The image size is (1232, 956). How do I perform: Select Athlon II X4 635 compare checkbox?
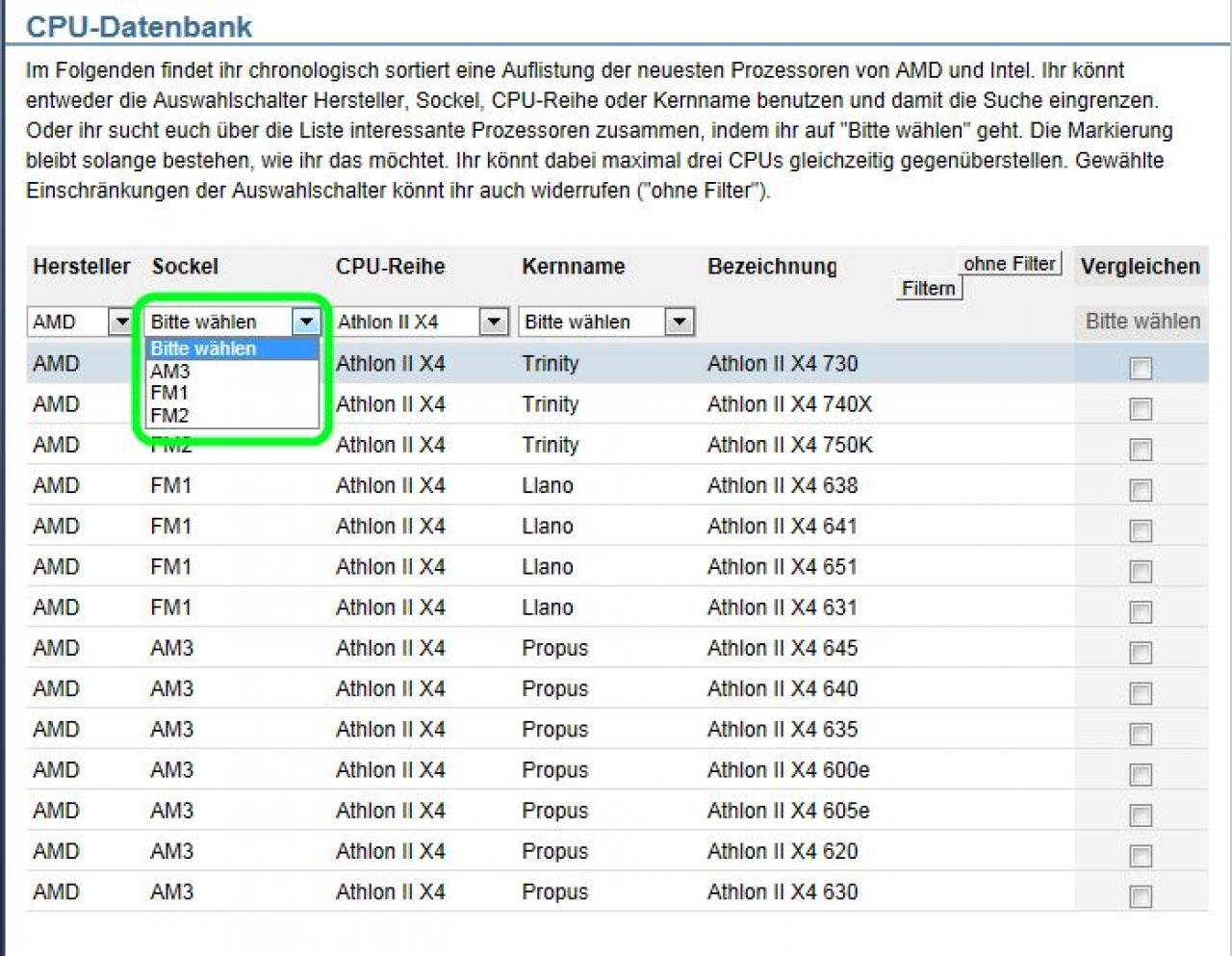(x=1141, y=734)
